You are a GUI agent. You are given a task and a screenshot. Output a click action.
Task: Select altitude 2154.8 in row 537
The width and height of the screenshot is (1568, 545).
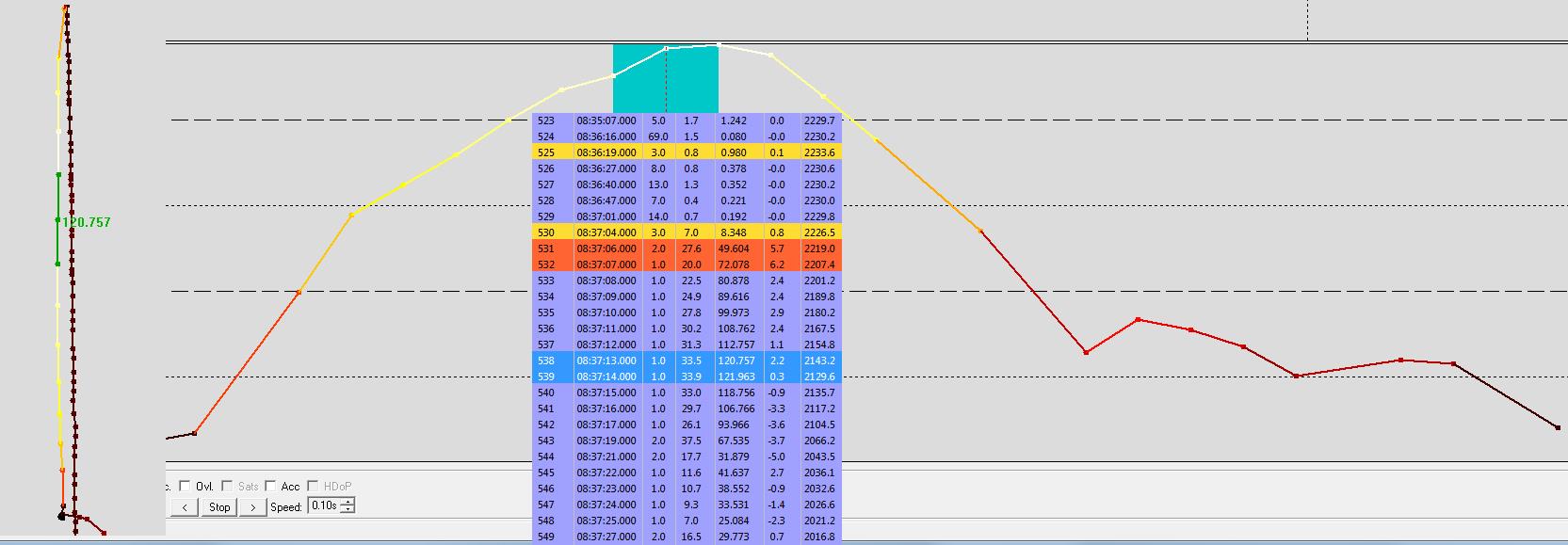click(819, 345)
